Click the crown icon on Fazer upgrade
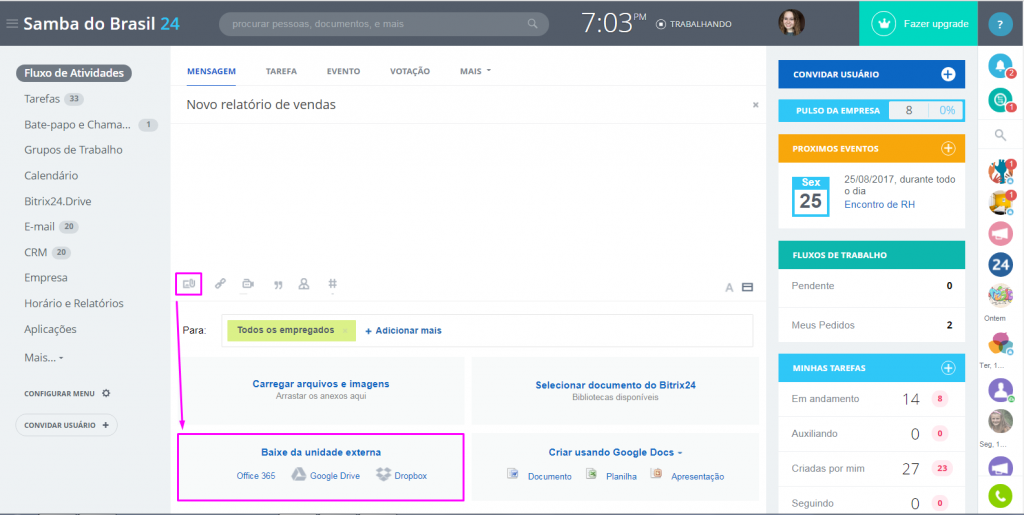 pyautogui.click(x=885, y=23)
